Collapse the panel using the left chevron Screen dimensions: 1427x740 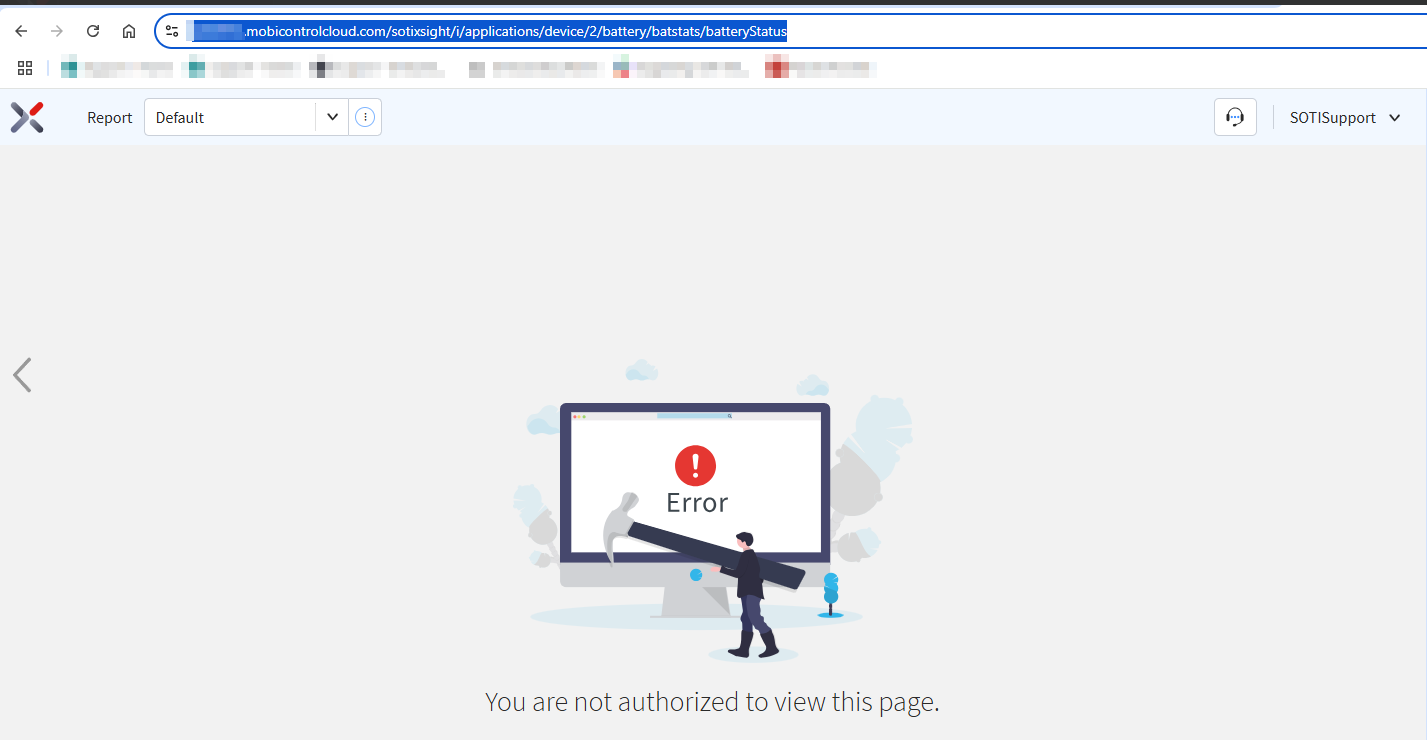pyautogui.click(x=22, y=375)
